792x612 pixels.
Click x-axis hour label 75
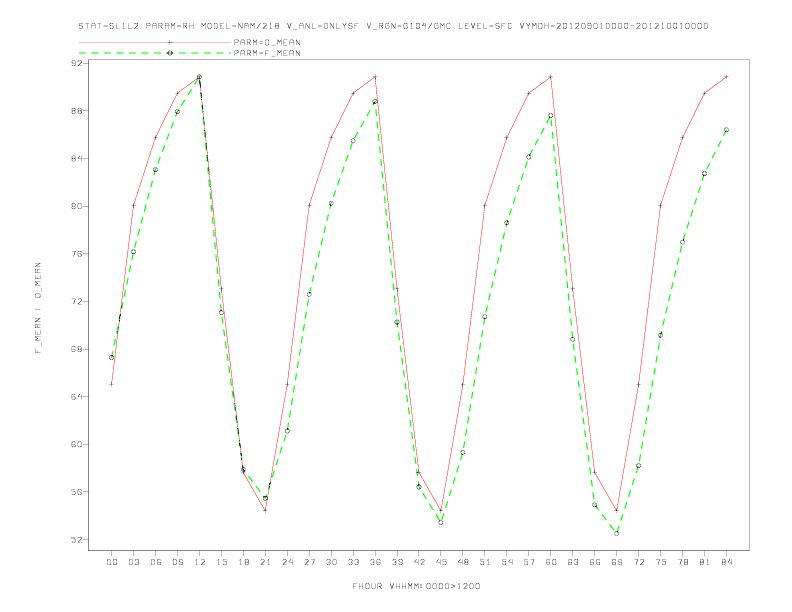point(661,562)
